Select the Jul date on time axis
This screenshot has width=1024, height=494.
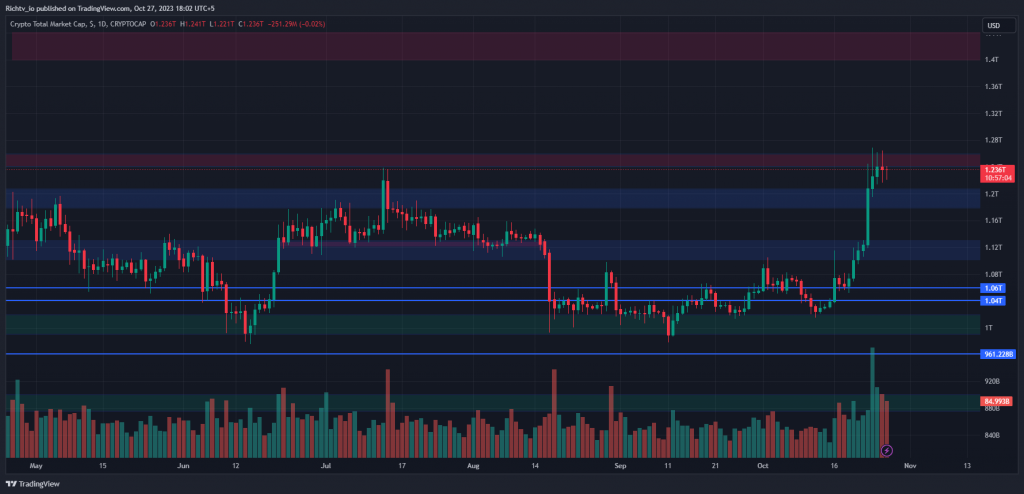coord(326,466)
